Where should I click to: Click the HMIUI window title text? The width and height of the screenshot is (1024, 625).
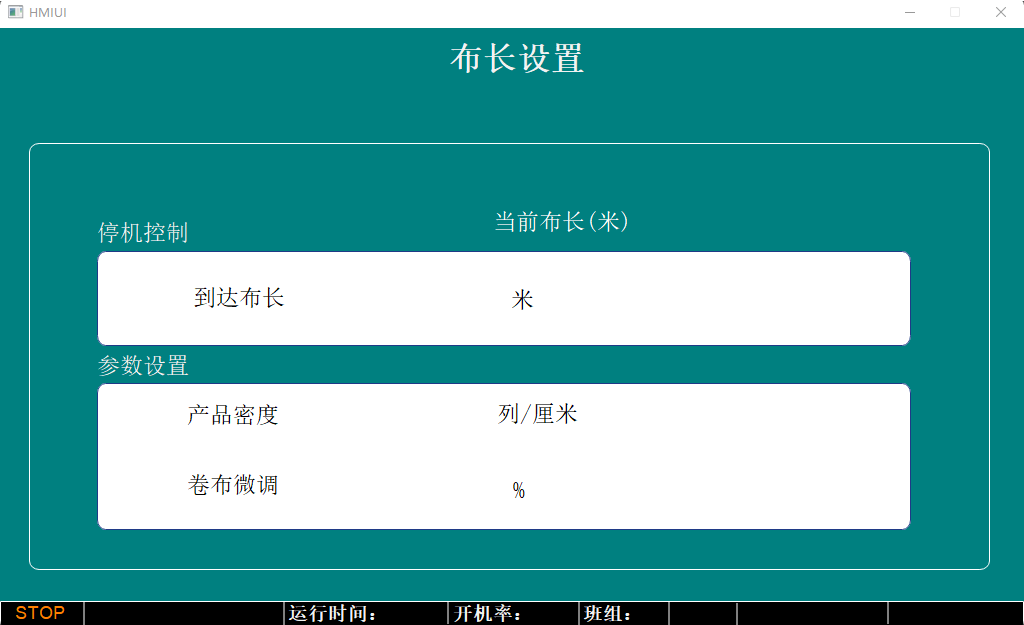(48, 12)
